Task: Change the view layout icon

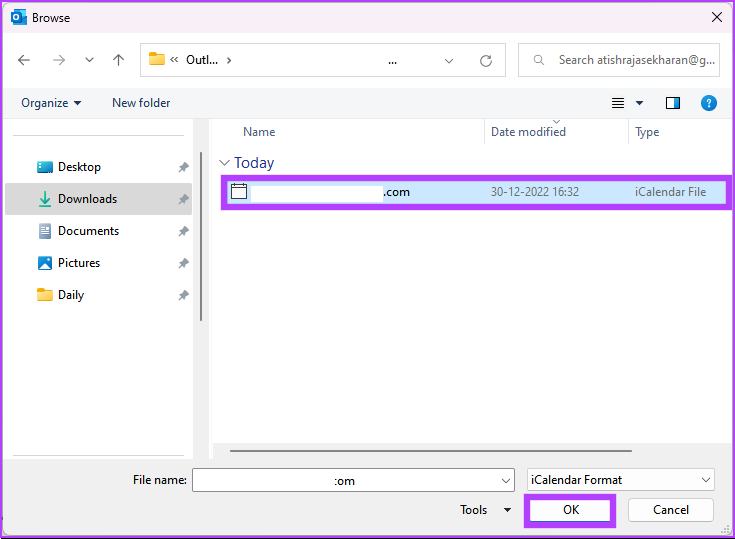Action: [x=618, y=103]
